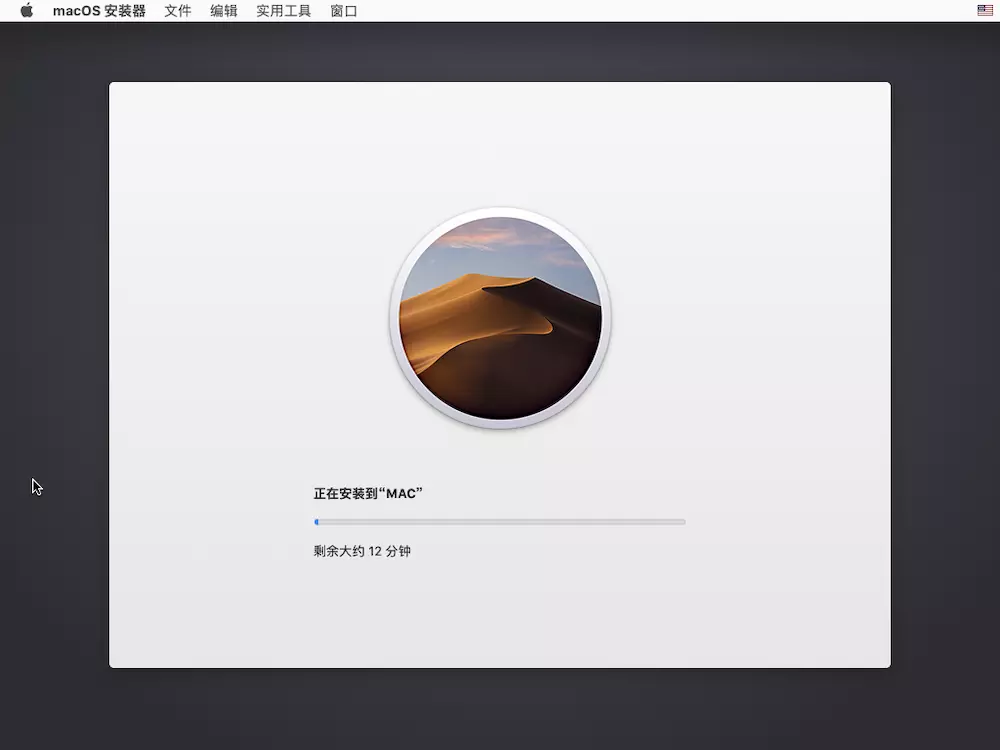This screenshot has width=1000, height=750.
Task: Open the 实用工具 menu
Action: click(x=283, y=11)
